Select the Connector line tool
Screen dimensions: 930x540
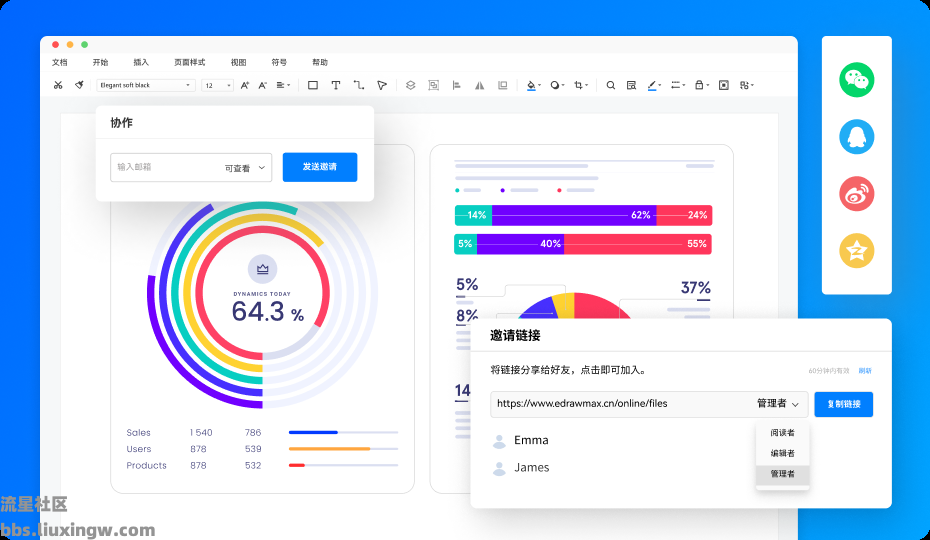359,85
